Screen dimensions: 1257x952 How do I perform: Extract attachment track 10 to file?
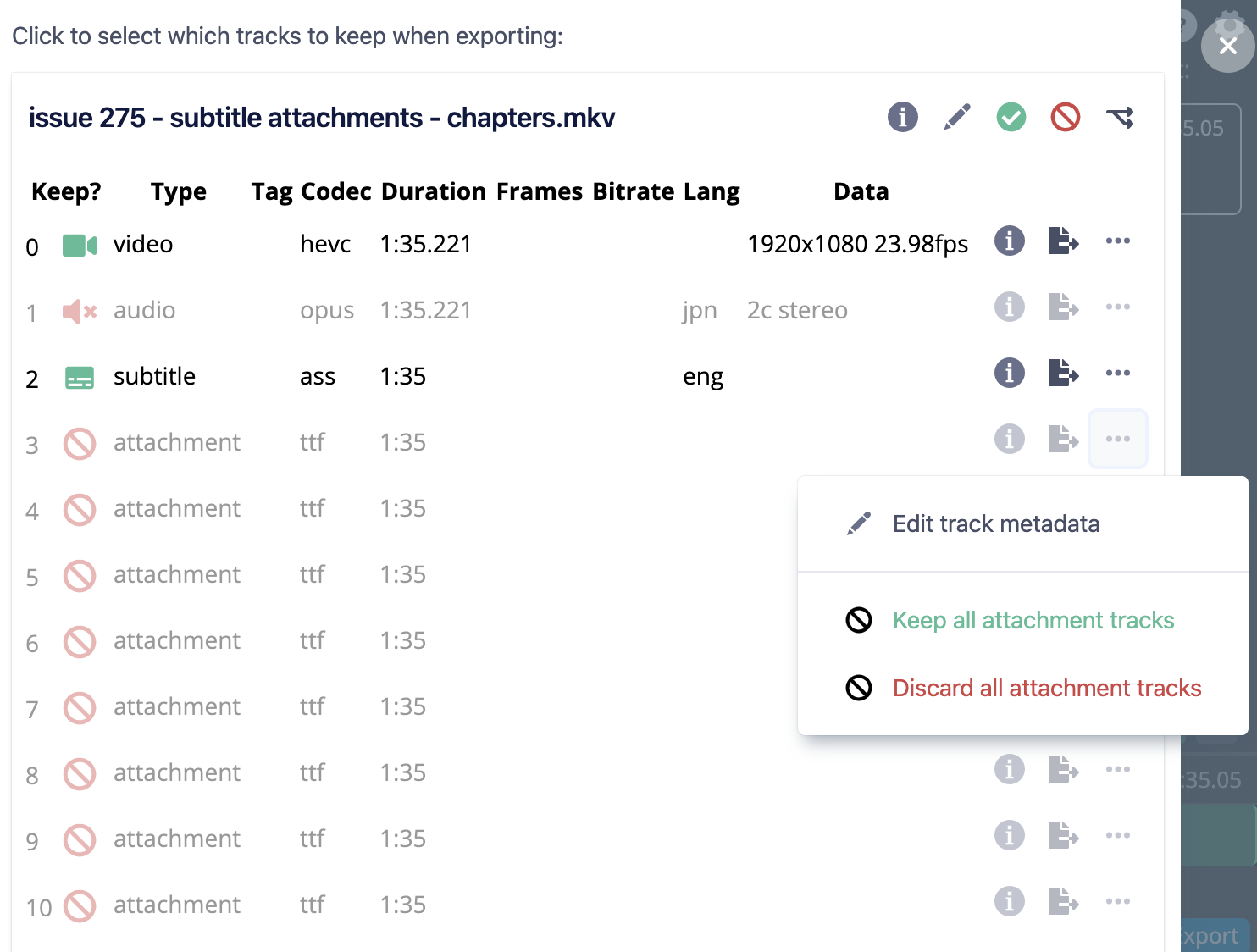click(1063, 901)
